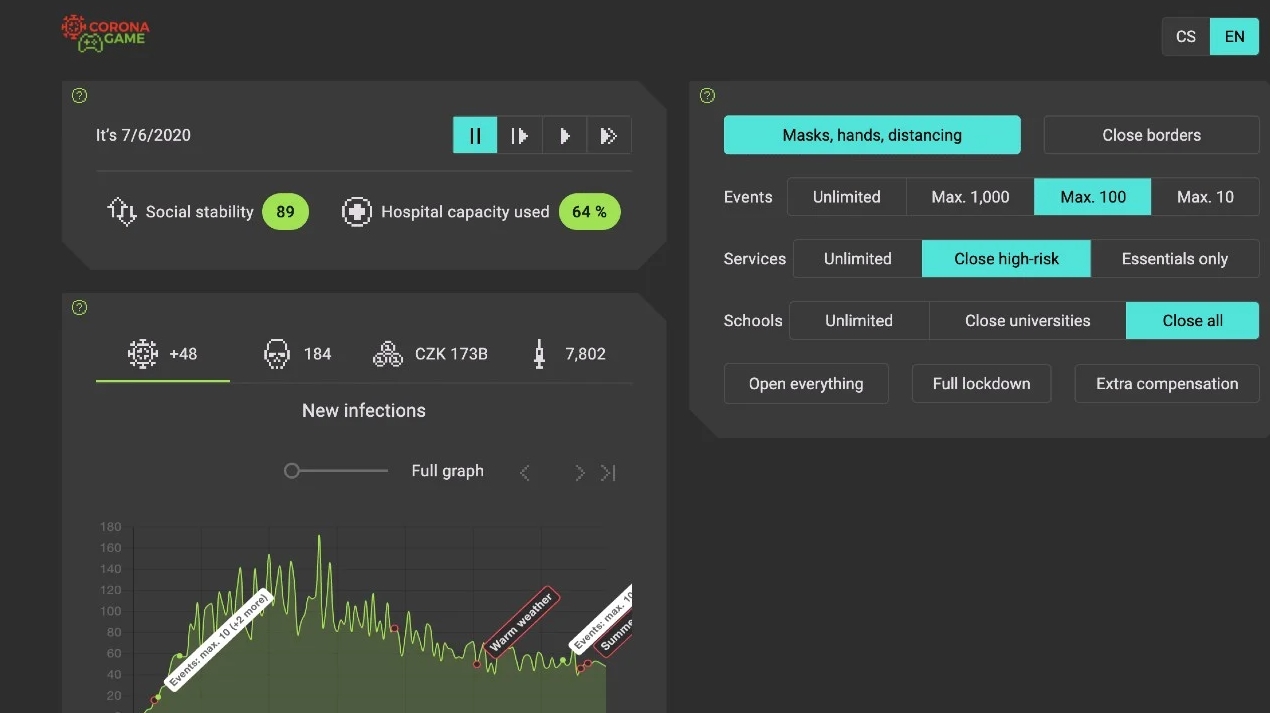Toggle Masks, hands, distancing measure
This screenshot has width=1270, height=713.
point(872,135)
